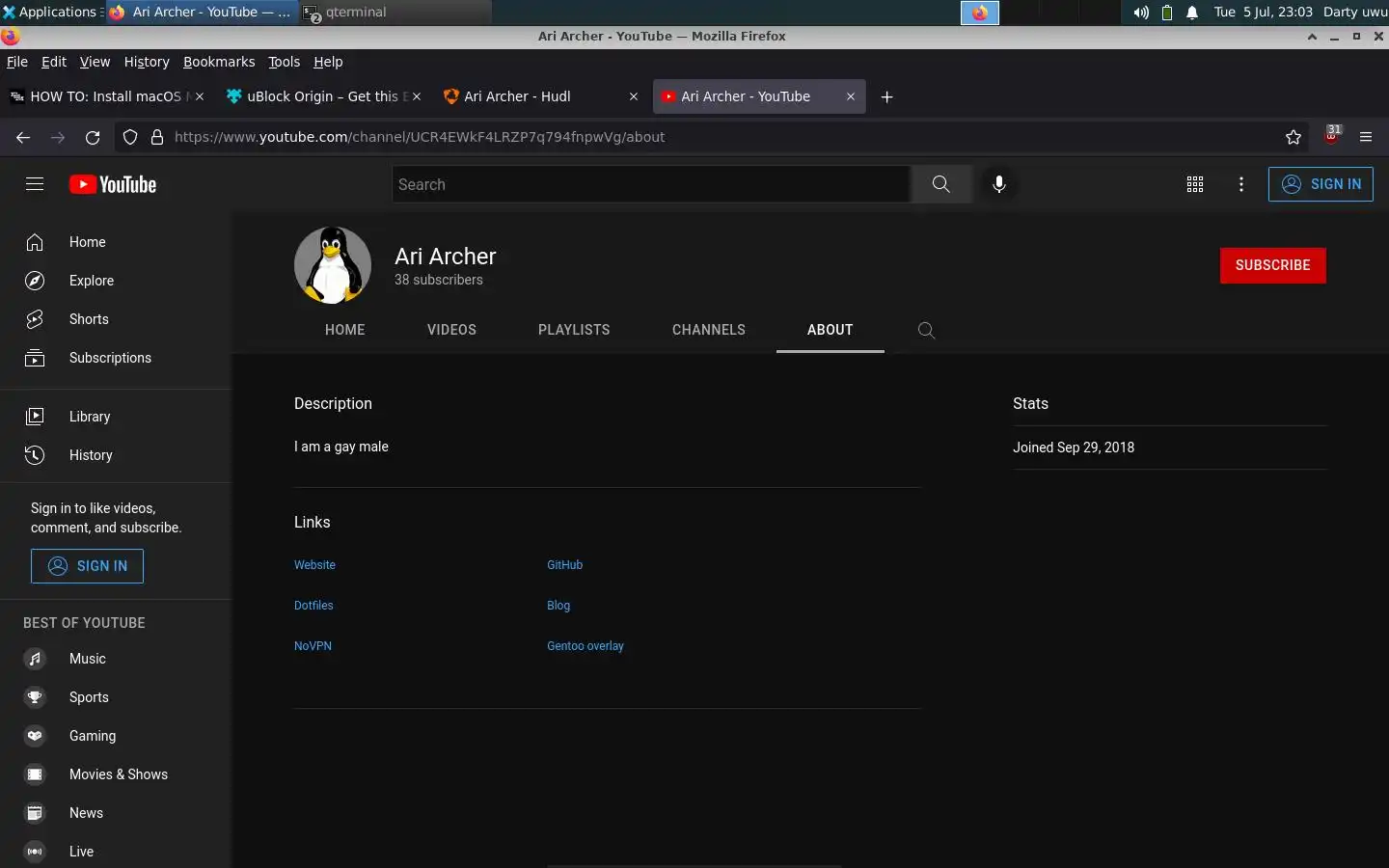1389x868 pixels.
Task: Close the Ari Archer - YouTube tab
Action: tap(851, 96)
